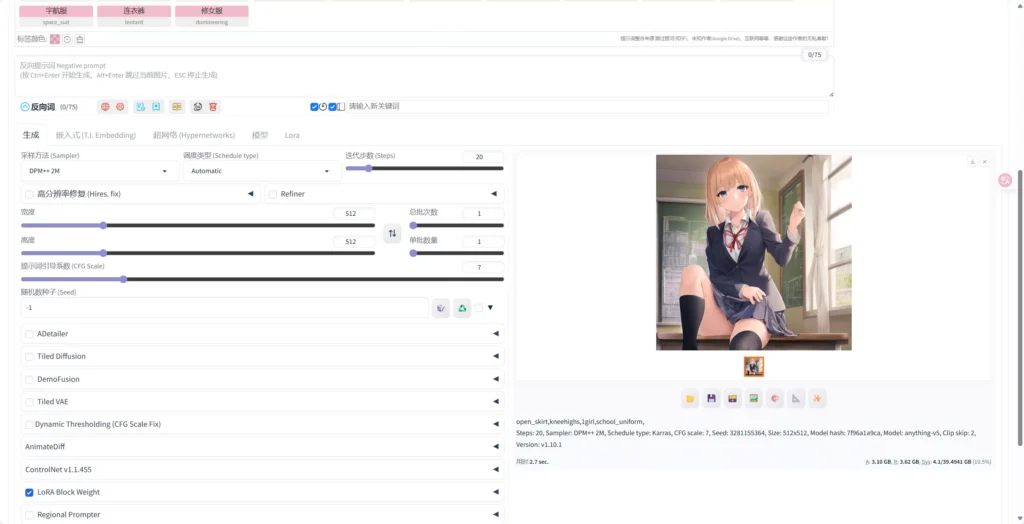Enable the Hires. fix checkbox
The image size is (1024, 524).
pyautogui.click(x=29, y=194)
